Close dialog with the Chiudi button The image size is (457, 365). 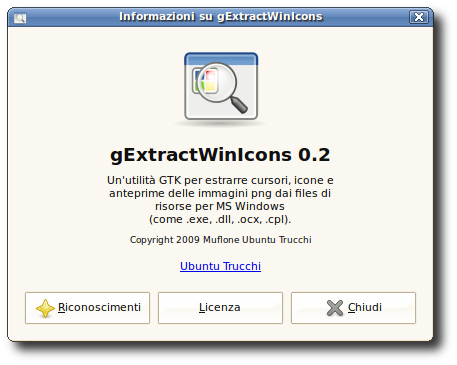click(353, 308)
